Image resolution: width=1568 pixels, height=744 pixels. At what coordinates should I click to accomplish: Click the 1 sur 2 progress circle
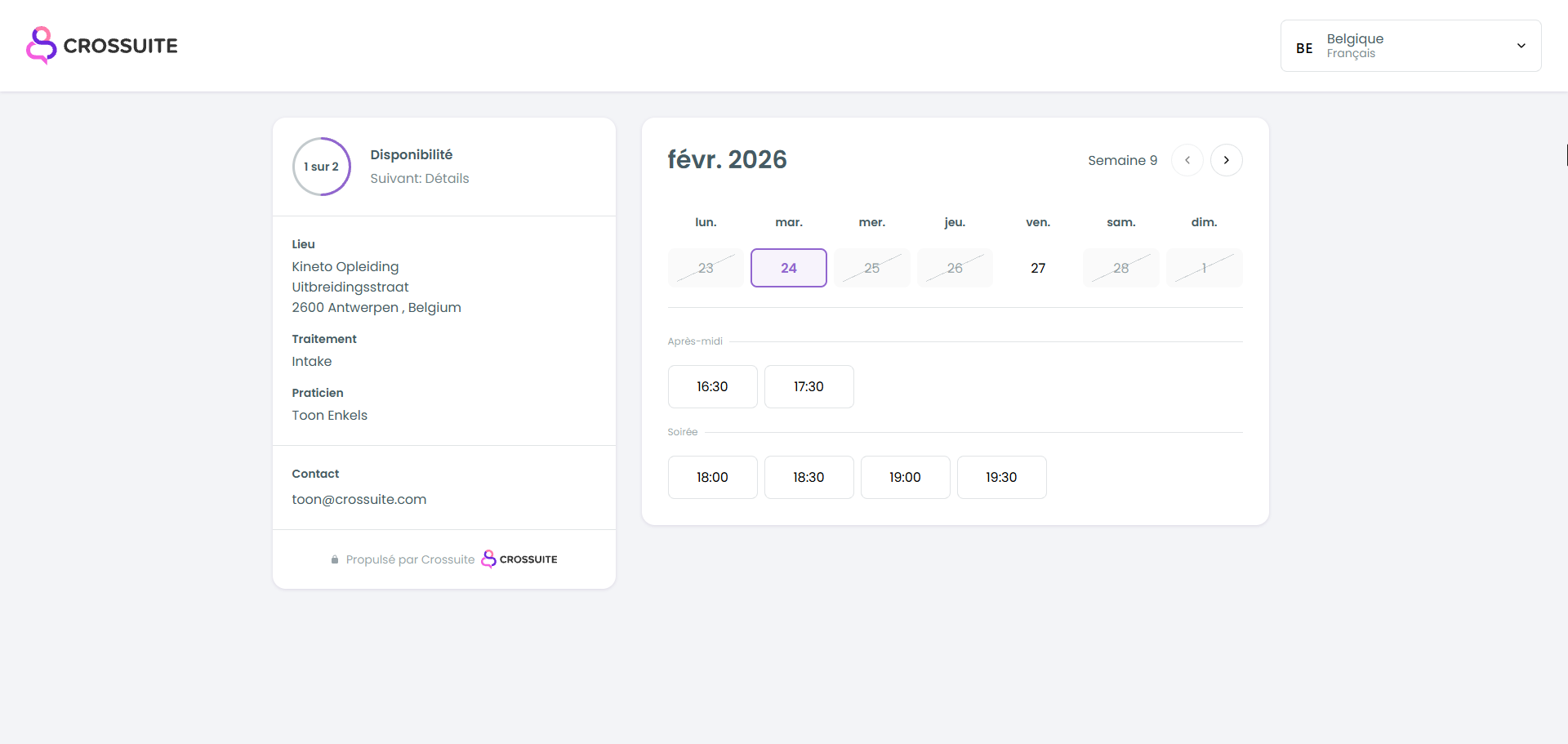tap(322, 167)
